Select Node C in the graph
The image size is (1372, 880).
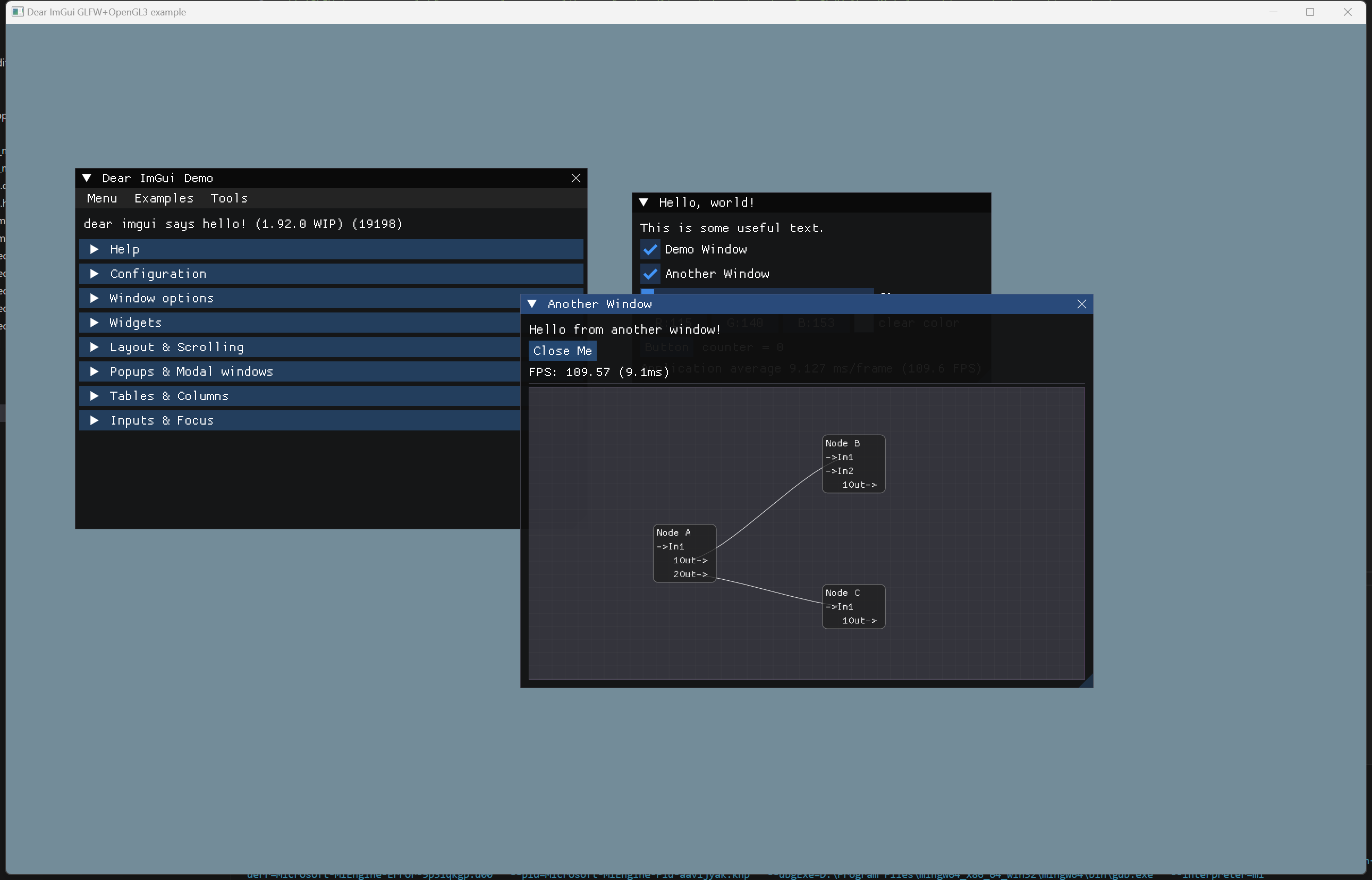point(842,593)
